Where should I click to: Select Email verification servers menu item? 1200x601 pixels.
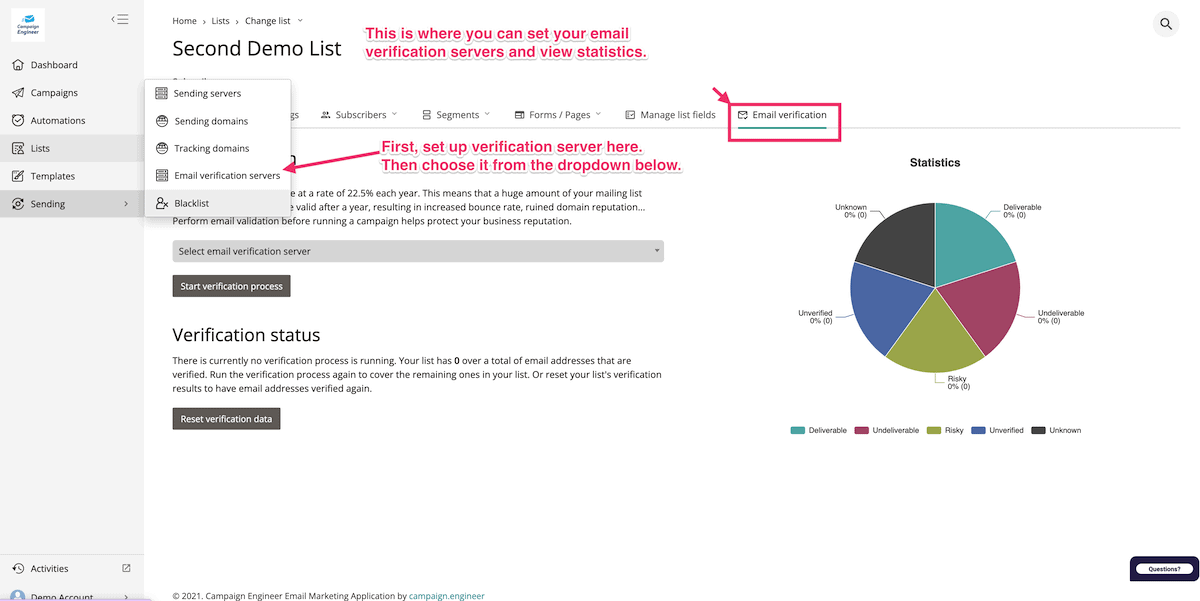226,176
